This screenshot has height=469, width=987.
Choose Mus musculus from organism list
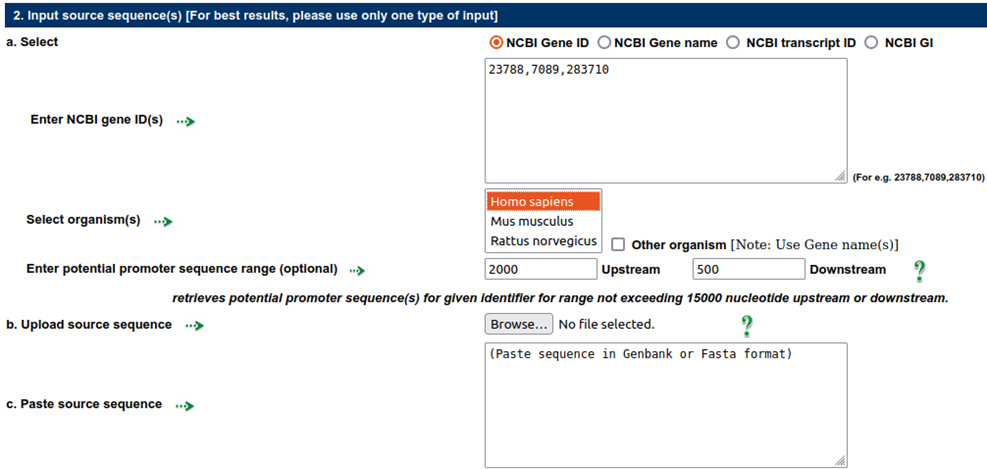pos(543,221)
